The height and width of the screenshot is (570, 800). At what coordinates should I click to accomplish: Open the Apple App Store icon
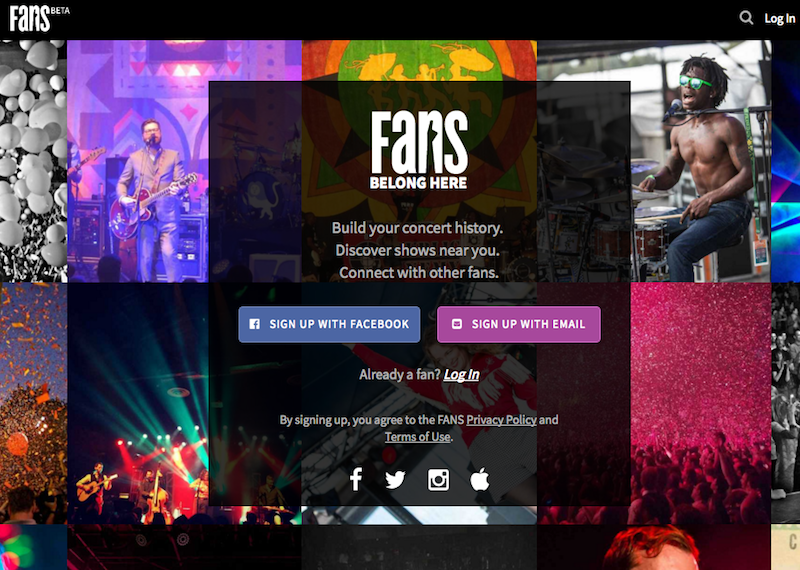[480, 479]
